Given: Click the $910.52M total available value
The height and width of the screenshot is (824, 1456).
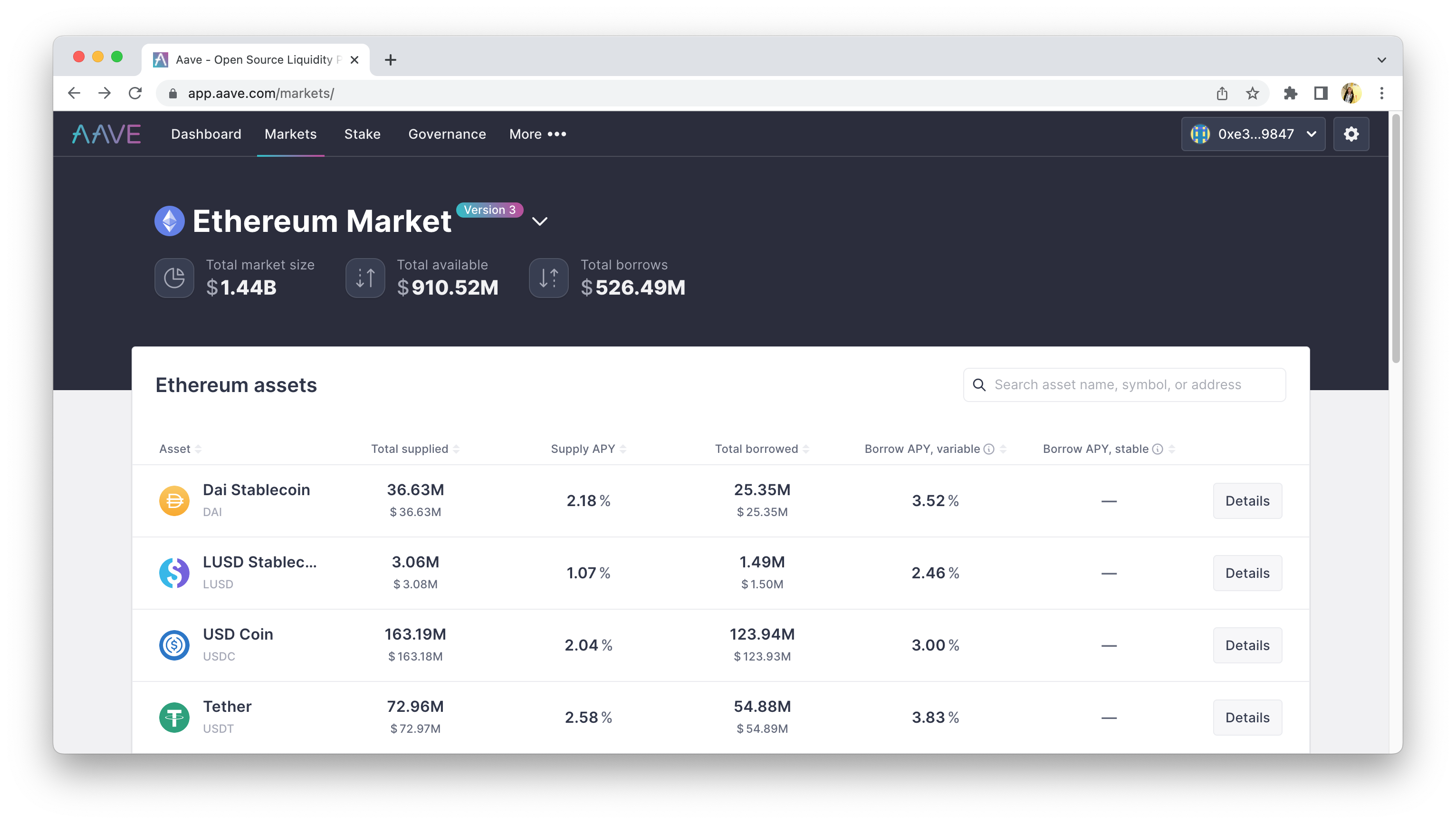Looking at the screenshot, I should pos(448,287).
